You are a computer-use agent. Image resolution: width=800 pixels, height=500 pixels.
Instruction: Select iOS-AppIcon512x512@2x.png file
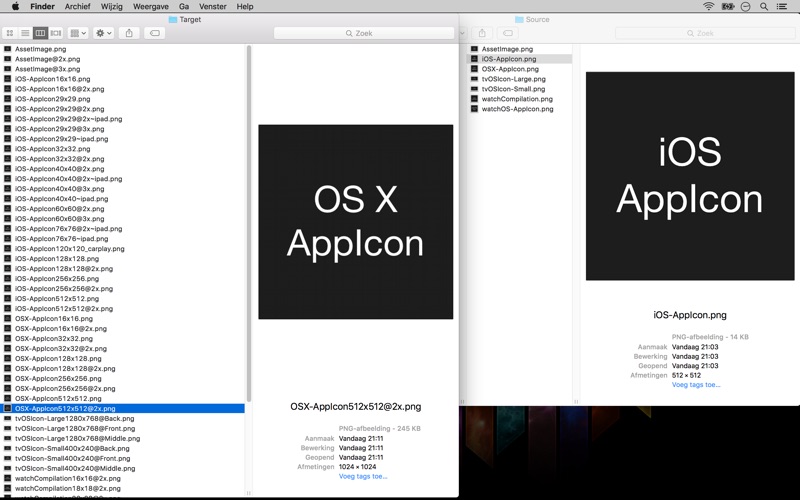[123, 309]
